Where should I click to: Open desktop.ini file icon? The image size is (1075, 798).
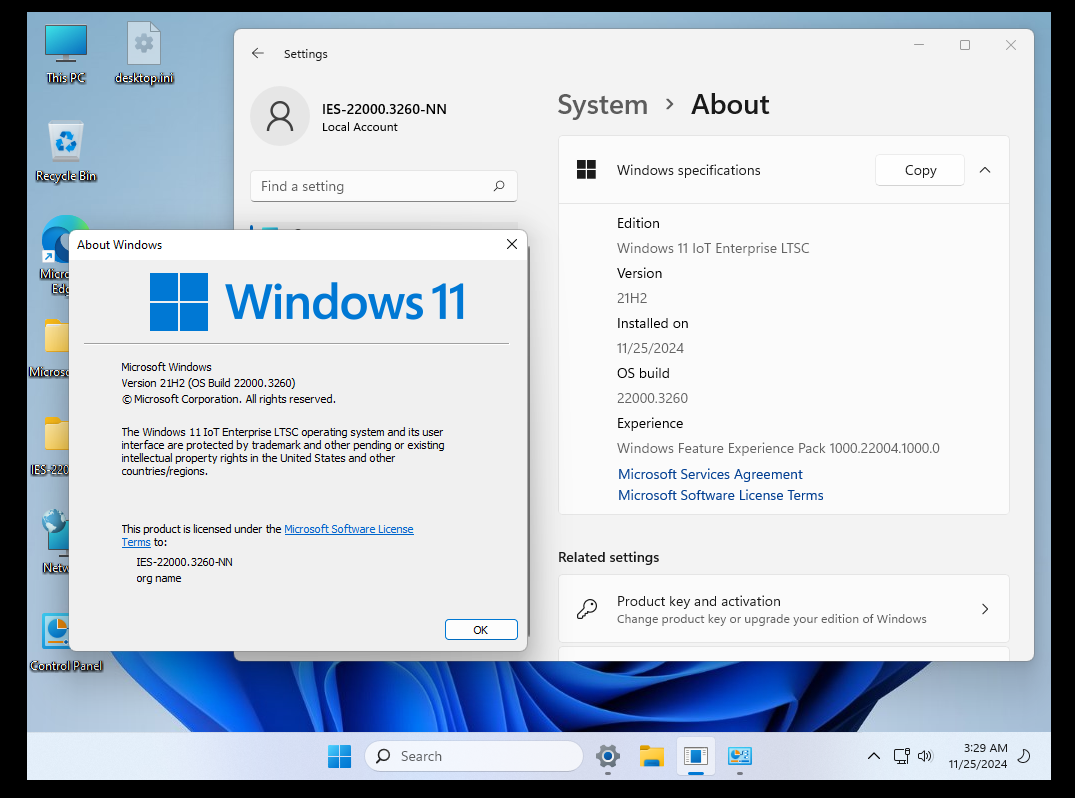click(144, 53)
